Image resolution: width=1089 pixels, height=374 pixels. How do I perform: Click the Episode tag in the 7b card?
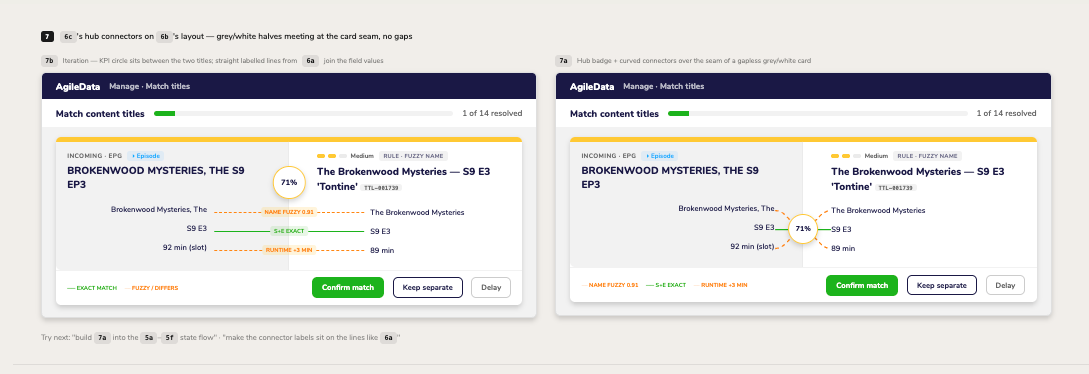click(144, 156)
